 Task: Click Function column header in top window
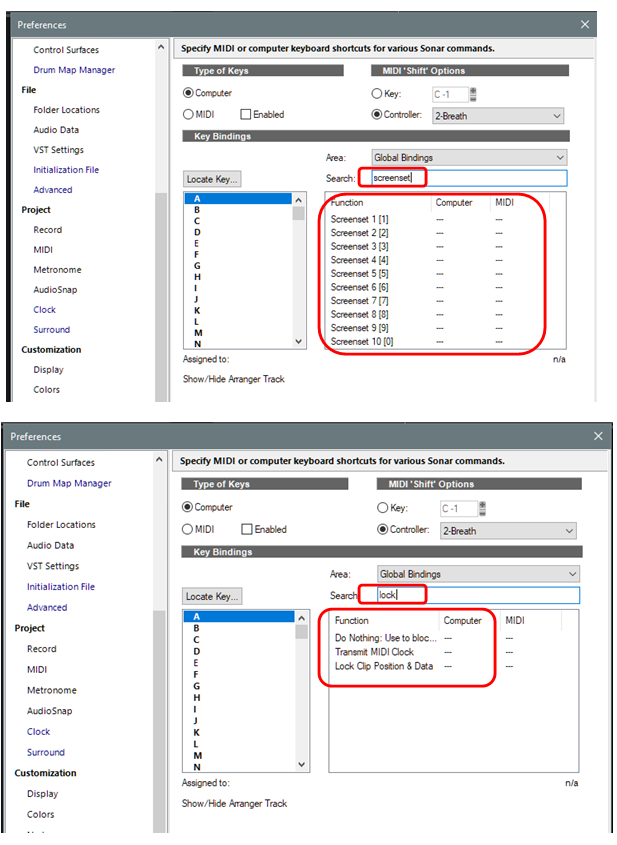[x=379, y=203]
